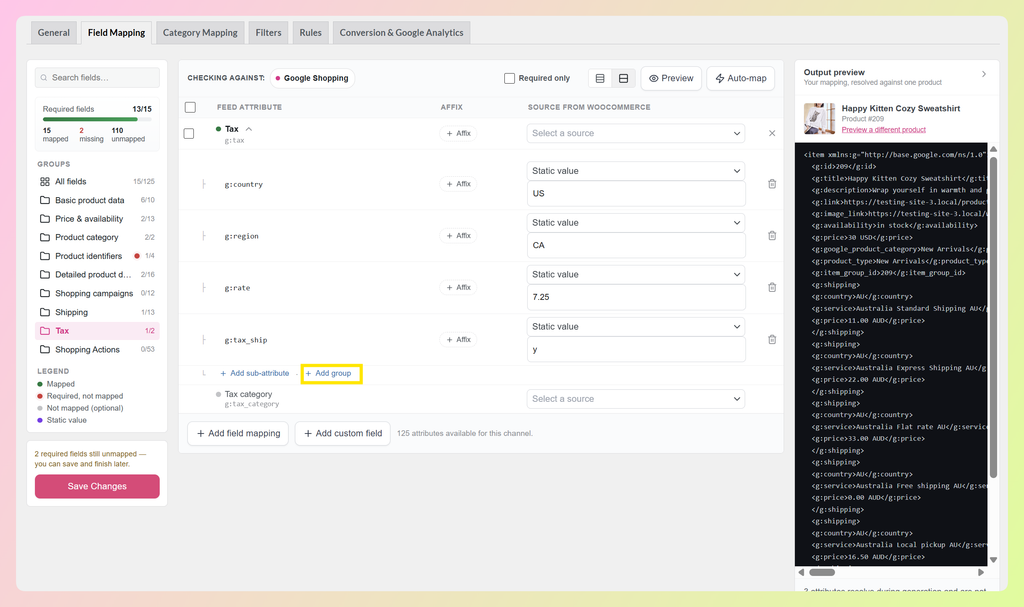Preview a different product link
Image resolution: width=1024 pixels, height=607 pixels.
tap(884, 130)
